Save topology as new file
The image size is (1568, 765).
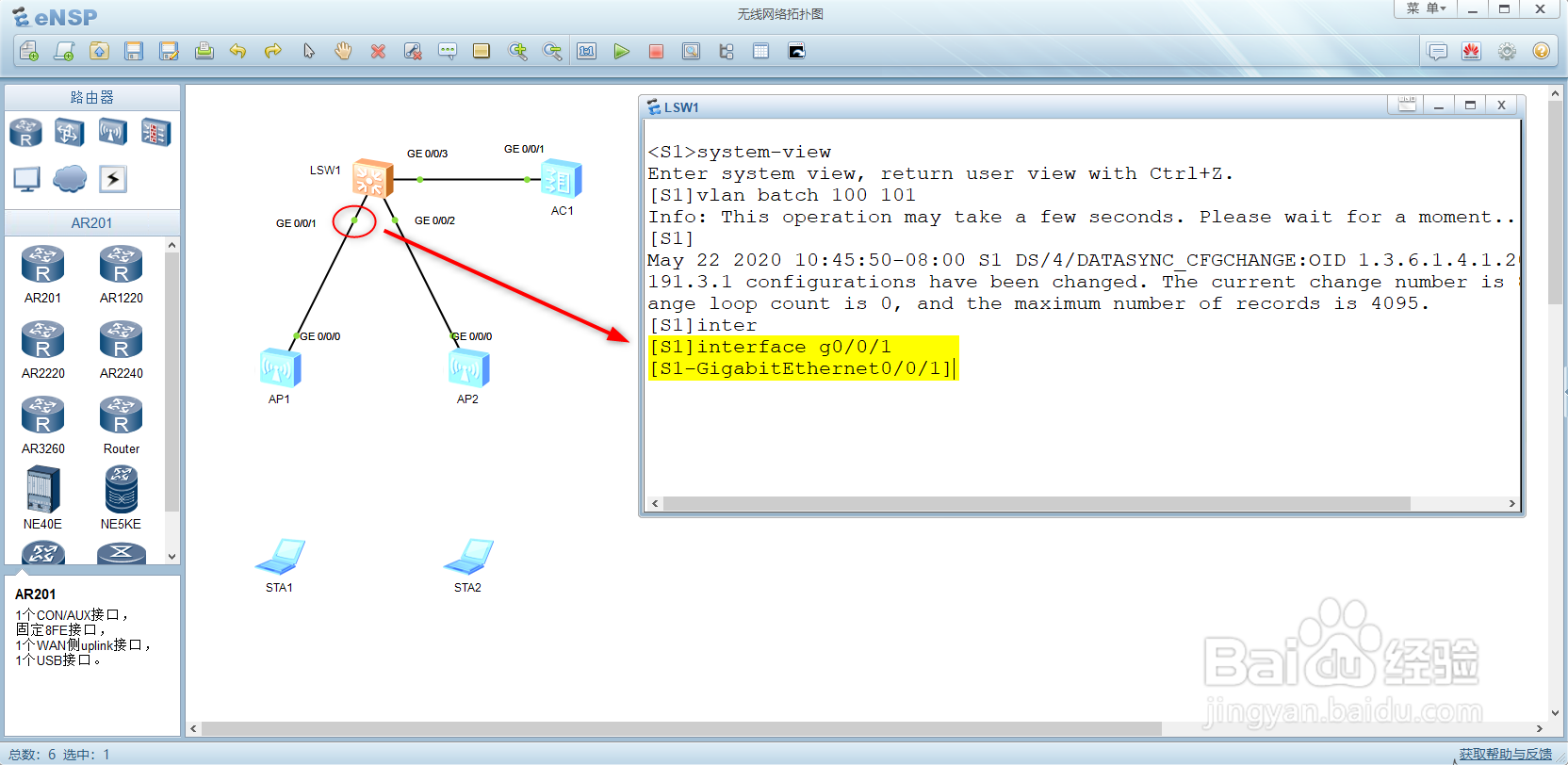pyautogui.click(x=169, y=51)
